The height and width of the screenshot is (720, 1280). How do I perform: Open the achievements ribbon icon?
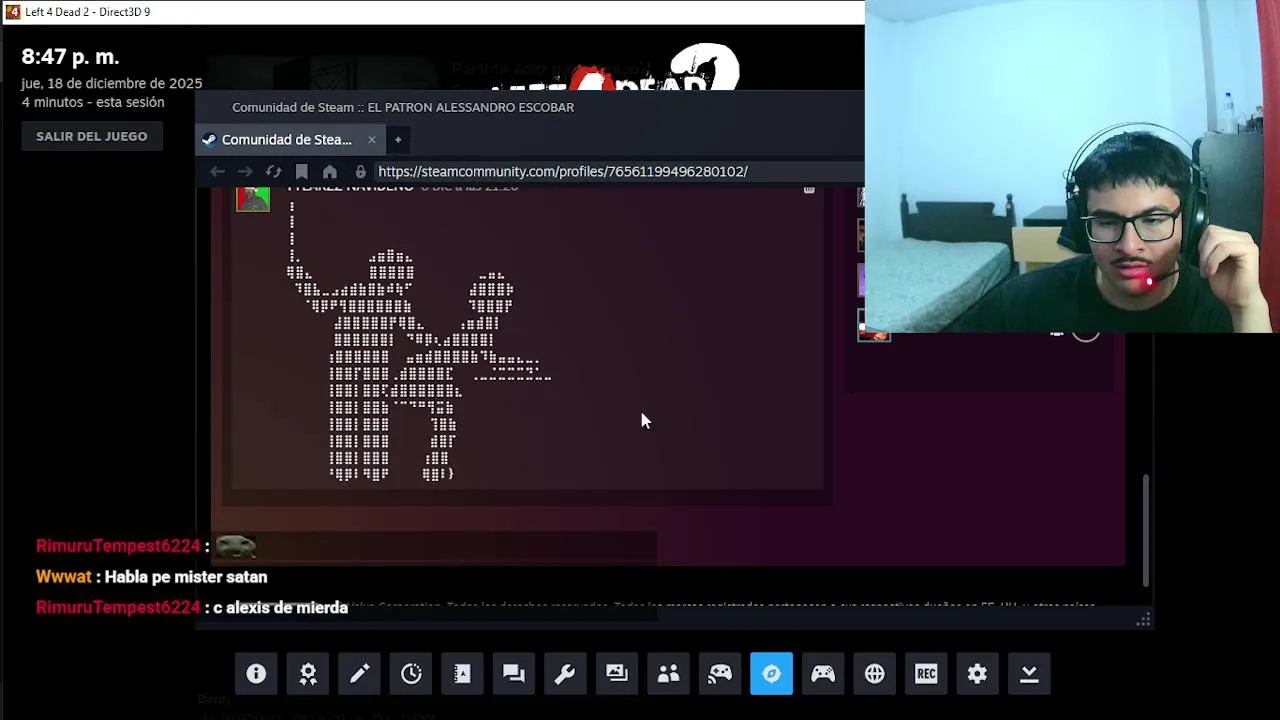(x=308, y=674)
